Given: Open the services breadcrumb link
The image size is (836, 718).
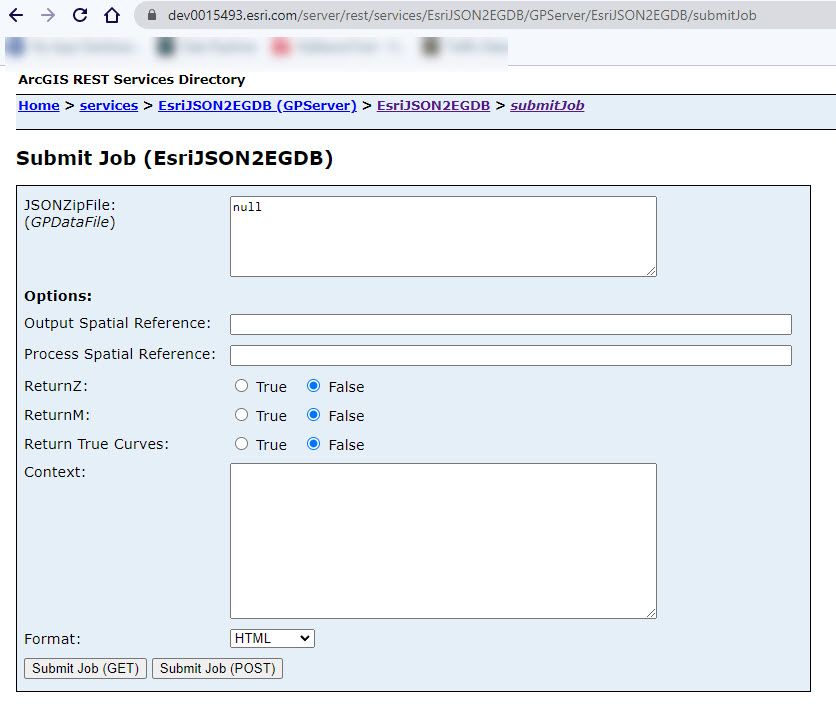Looking at the screenshot, I should pos(108,105).
